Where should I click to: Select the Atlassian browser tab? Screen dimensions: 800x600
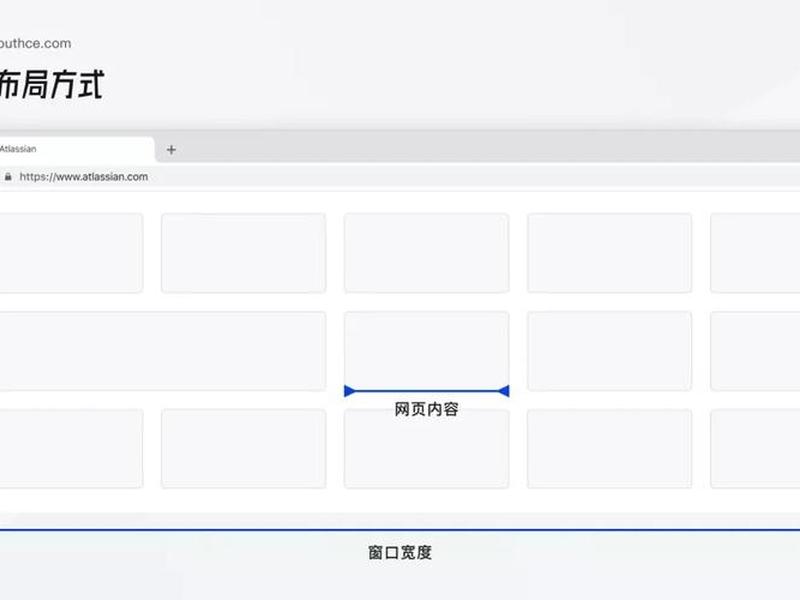coord(77,149)
